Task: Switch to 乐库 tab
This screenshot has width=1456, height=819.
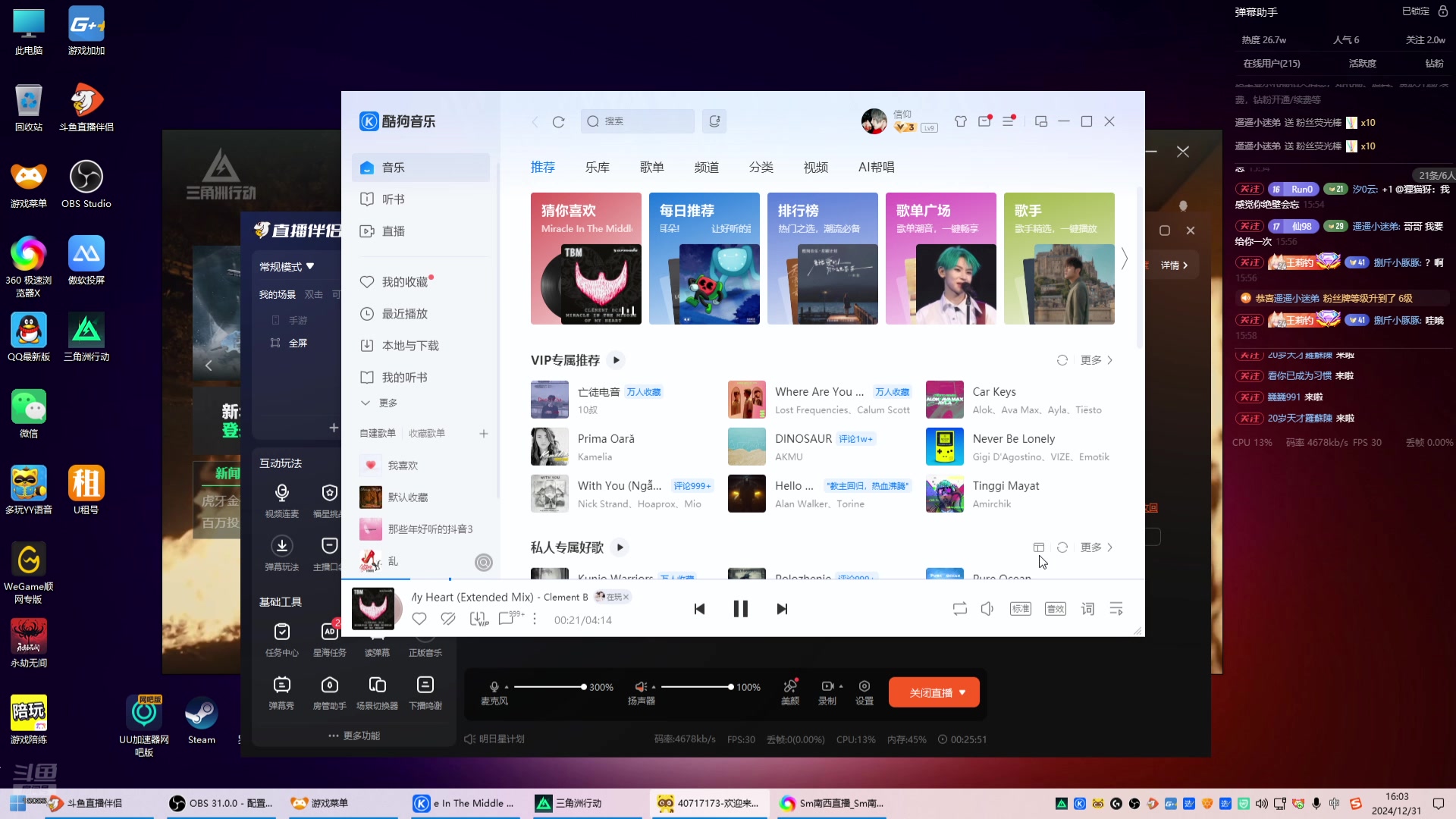Action: click(x=598, y=167)
